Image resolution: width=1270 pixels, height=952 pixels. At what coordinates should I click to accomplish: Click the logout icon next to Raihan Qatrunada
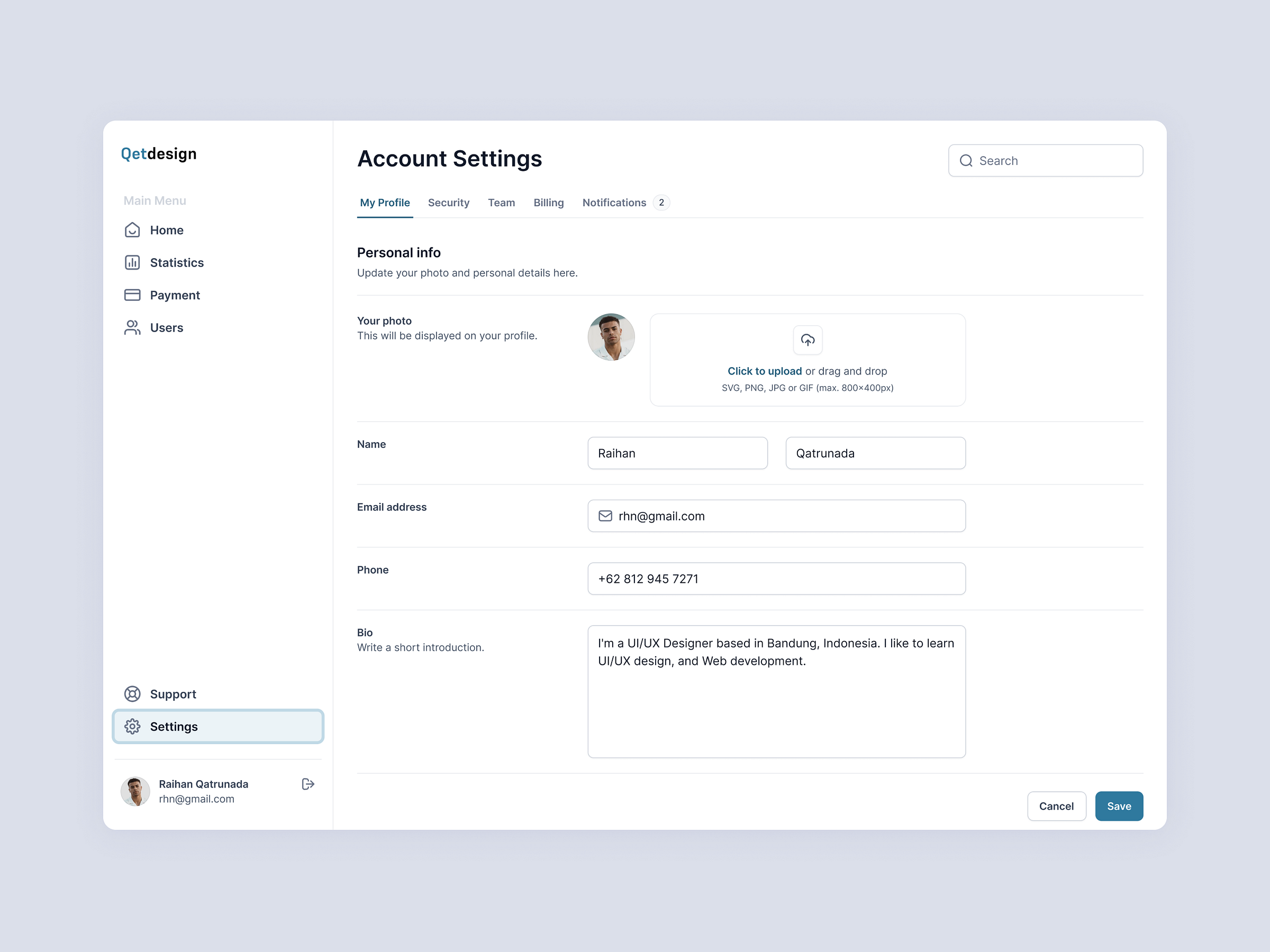point(308,784)
